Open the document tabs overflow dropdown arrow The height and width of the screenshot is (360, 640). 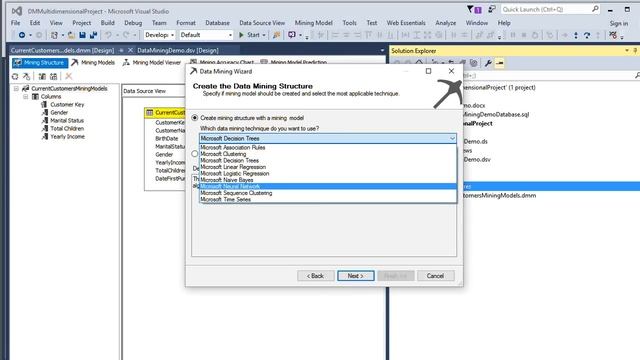tap(382, 51)
